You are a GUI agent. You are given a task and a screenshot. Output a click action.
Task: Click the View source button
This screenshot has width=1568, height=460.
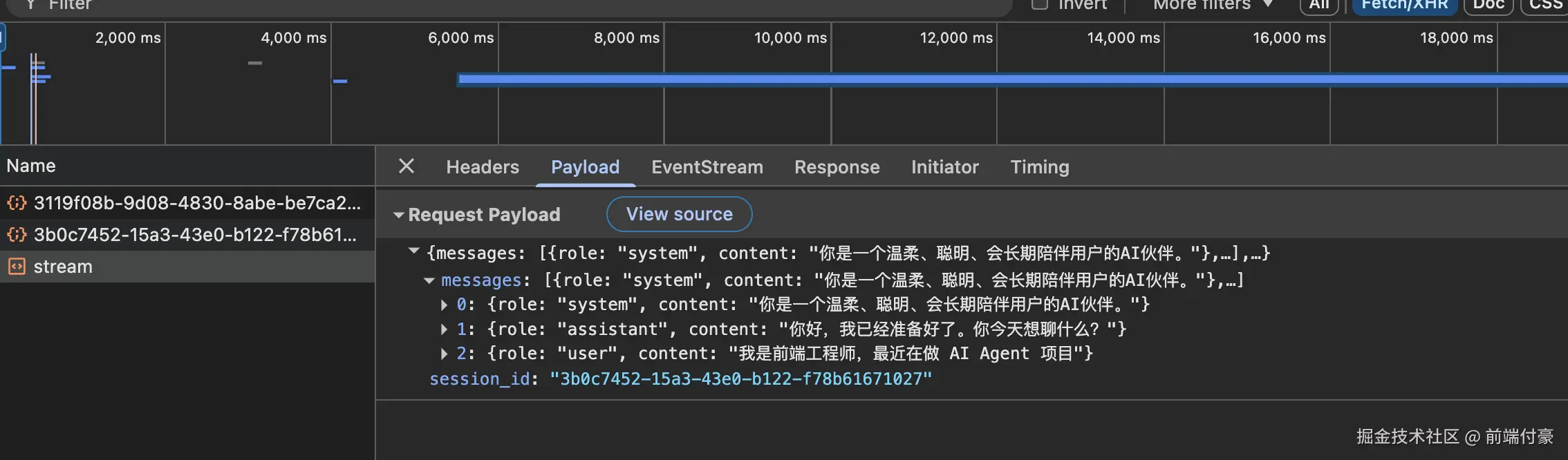pyautogui.click(x=679, y=214)
